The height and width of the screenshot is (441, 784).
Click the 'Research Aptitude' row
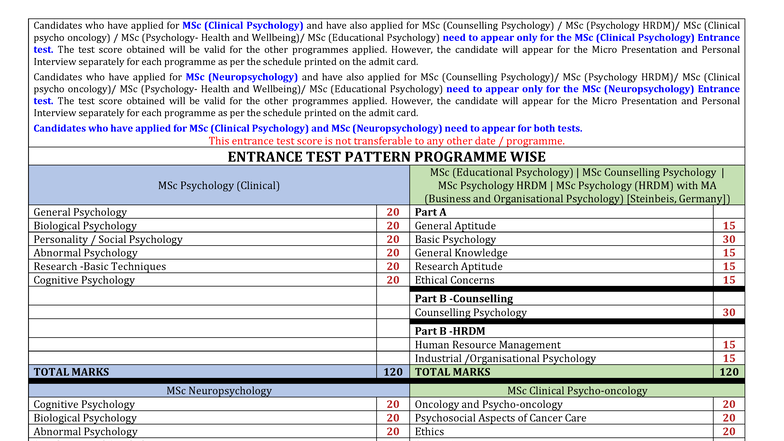tap(458, 266)
